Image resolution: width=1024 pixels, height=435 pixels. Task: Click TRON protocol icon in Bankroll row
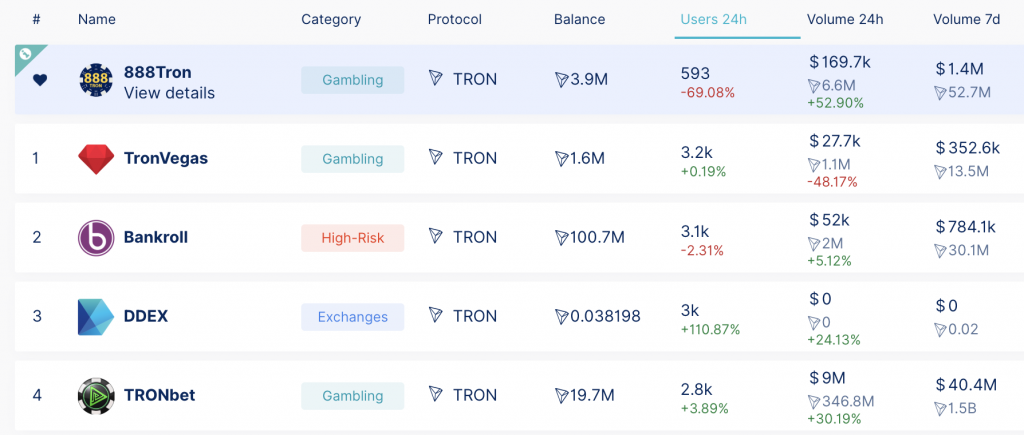436,237
